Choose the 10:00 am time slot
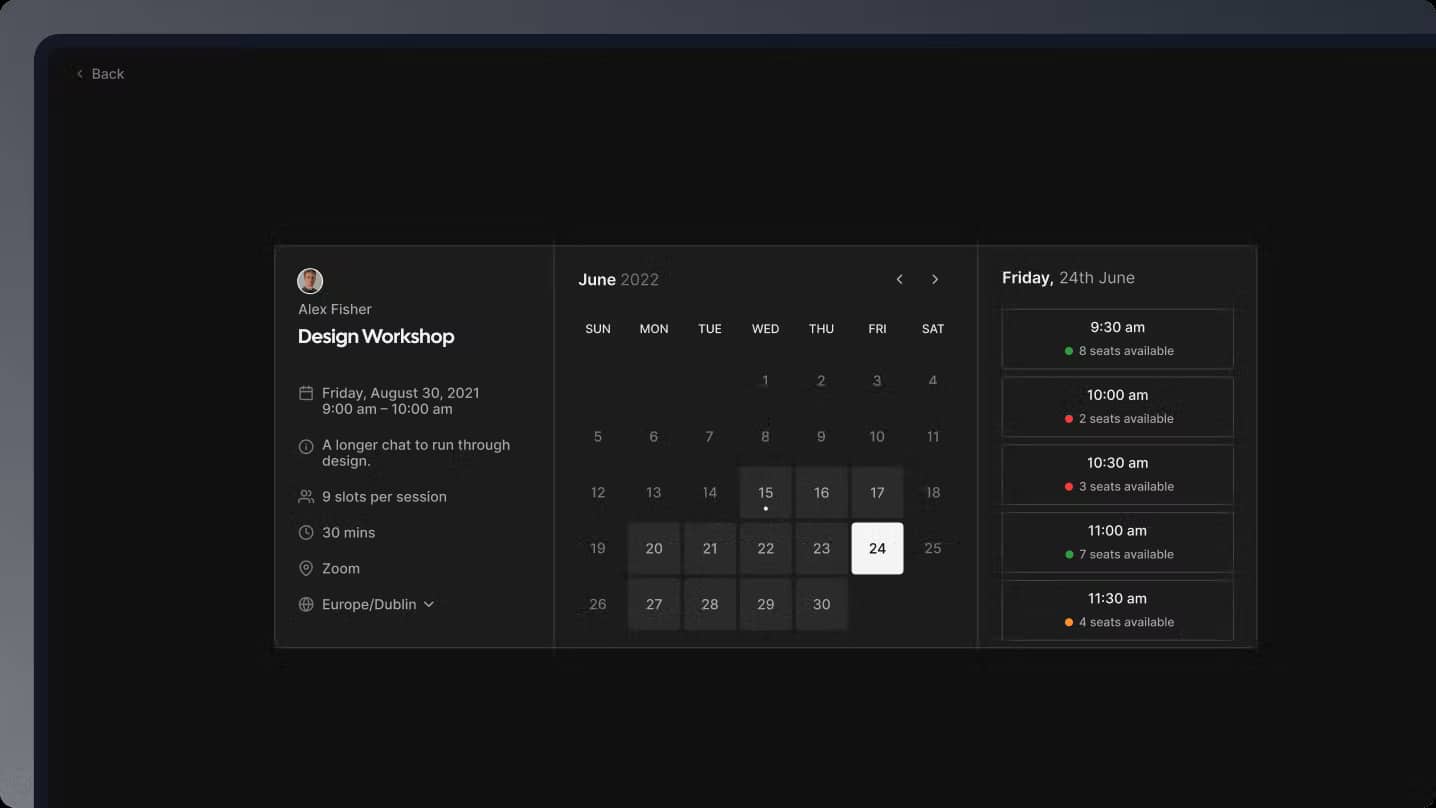The height and width of the screenshot is (808, 1436). (1117, 406)
